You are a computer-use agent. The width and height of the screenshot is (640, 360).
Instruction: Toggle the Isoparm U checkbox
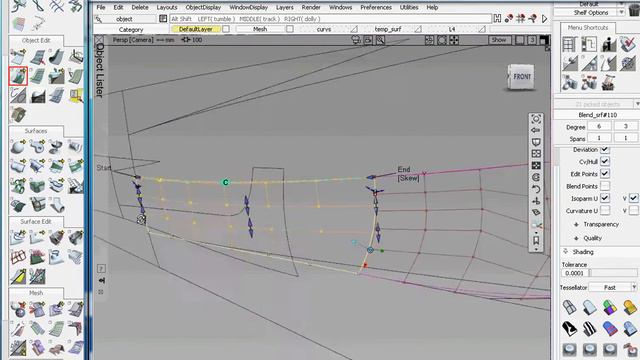[x=605, y=198]
